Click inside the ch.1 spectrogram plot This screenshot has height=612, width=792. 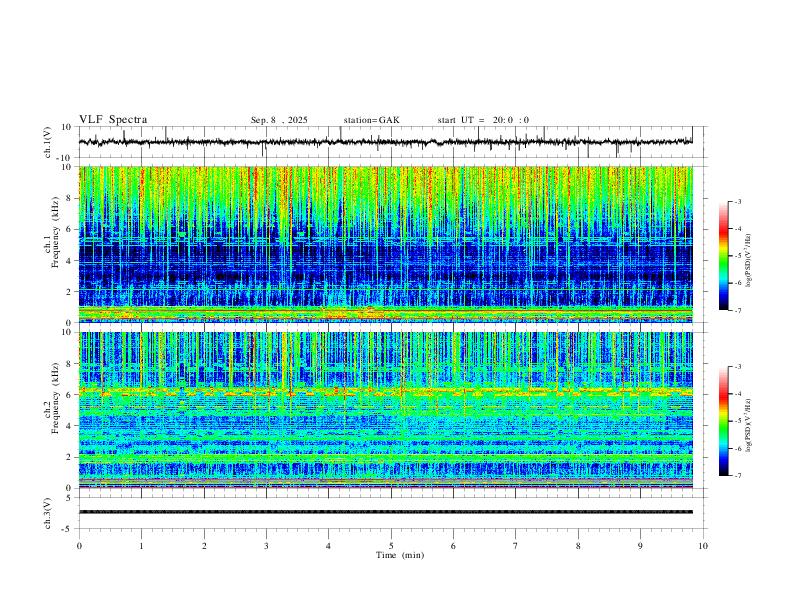pos(386,244)
